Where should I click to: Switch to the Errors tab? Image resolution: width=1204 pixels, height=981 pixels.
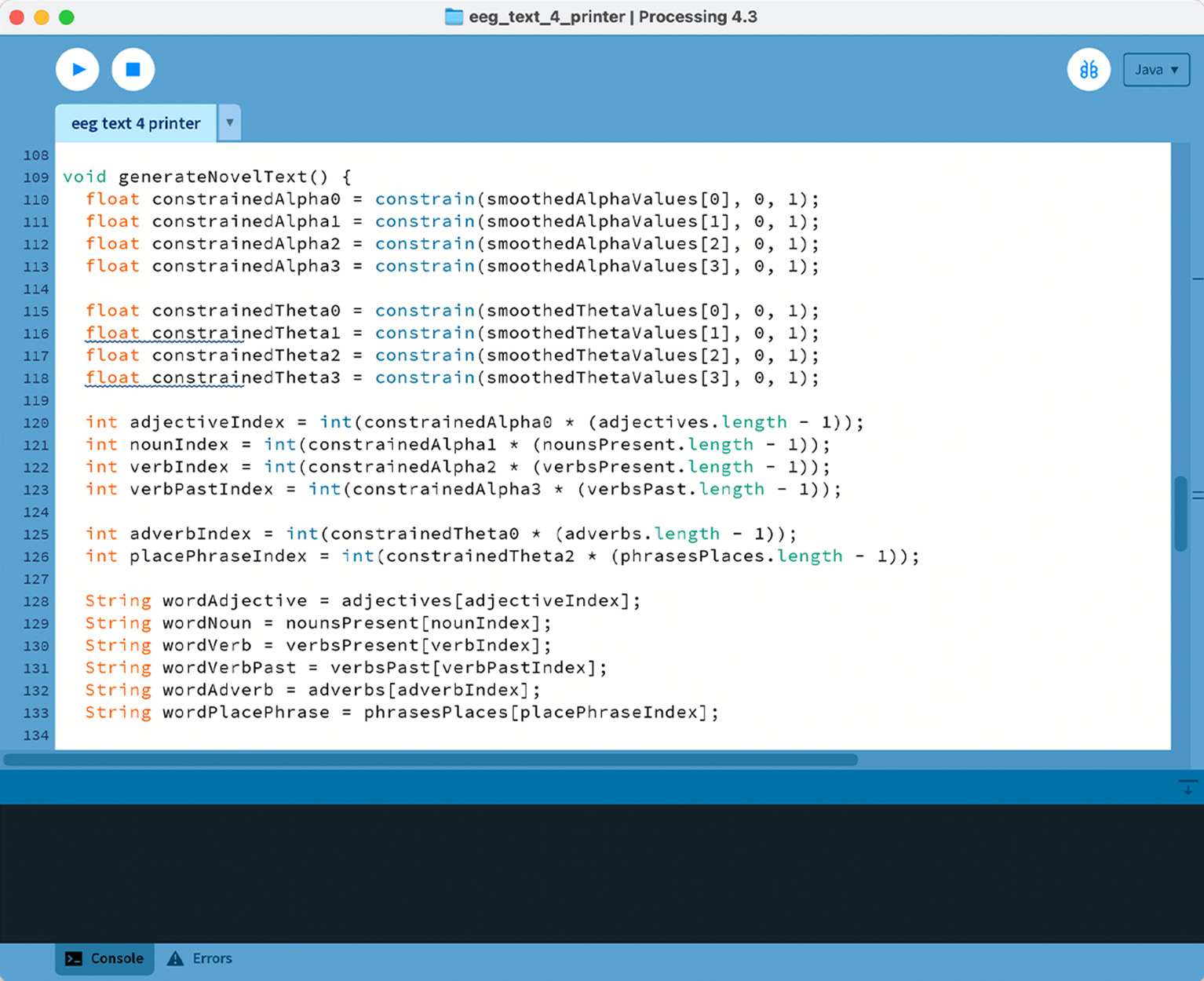pos(201,958)
